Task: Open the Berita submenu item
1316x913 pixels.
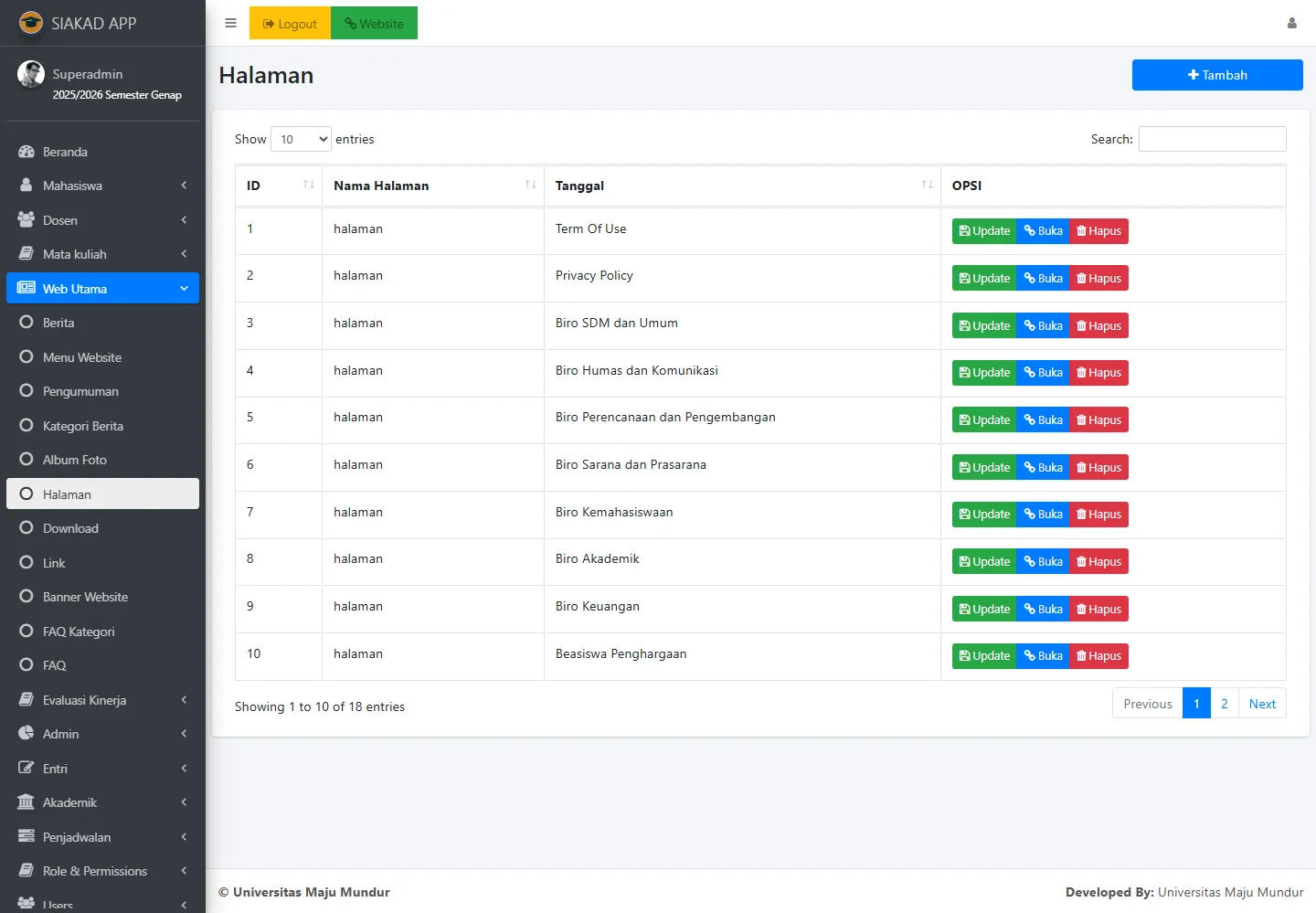Action: [x=58, y=324]
